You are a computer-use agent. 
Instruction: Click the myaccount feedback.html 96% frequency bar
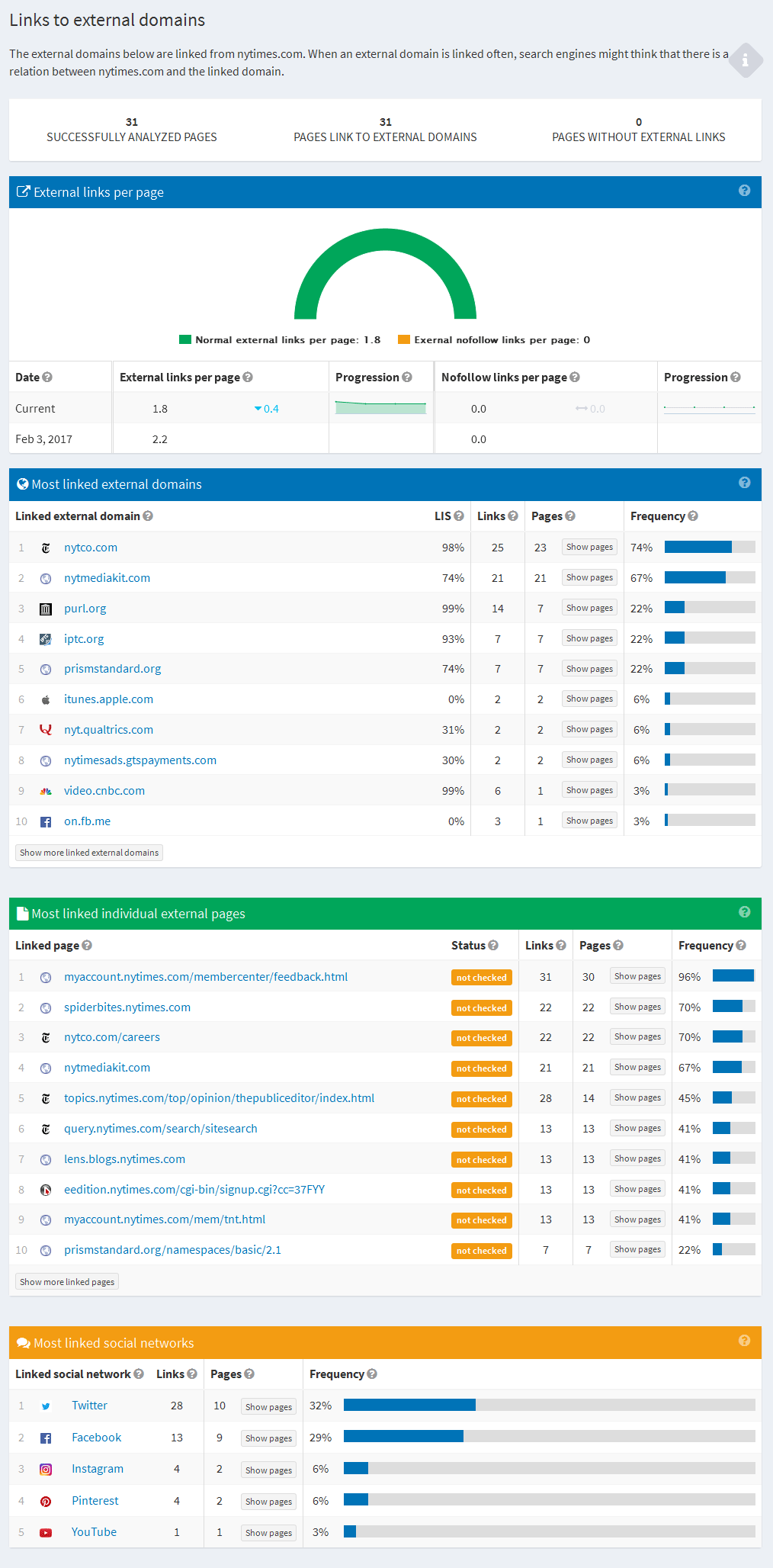[734, 975]
